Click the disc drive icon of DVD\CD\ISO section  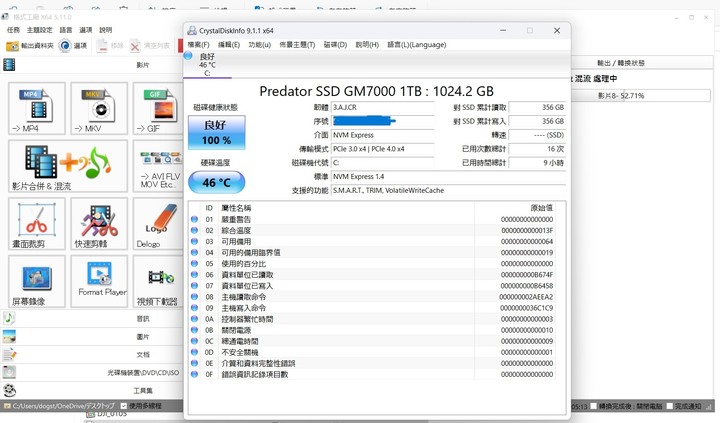9,372
